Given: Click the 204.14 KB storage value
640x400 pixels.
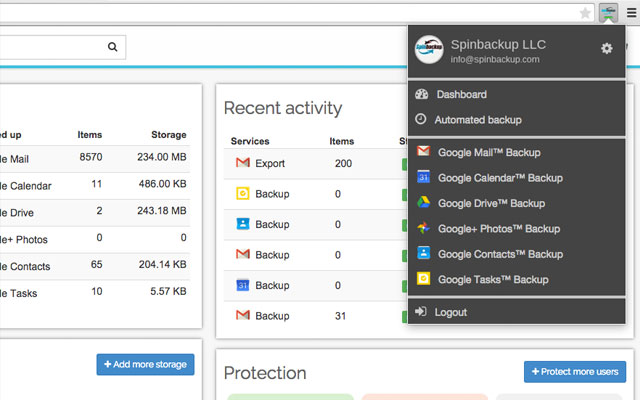Looking at the screenshot, I should coord(162,264).
